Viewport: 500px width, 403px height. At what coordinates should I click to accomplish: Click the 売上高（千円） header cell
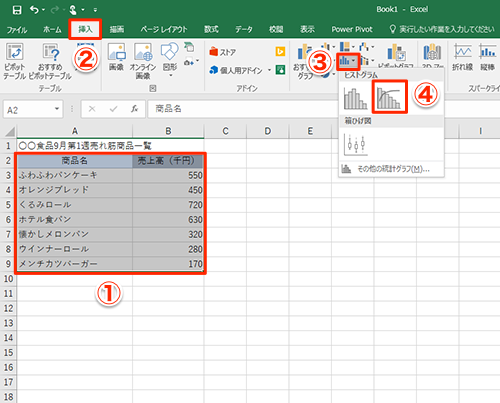(x=168, y=161)
